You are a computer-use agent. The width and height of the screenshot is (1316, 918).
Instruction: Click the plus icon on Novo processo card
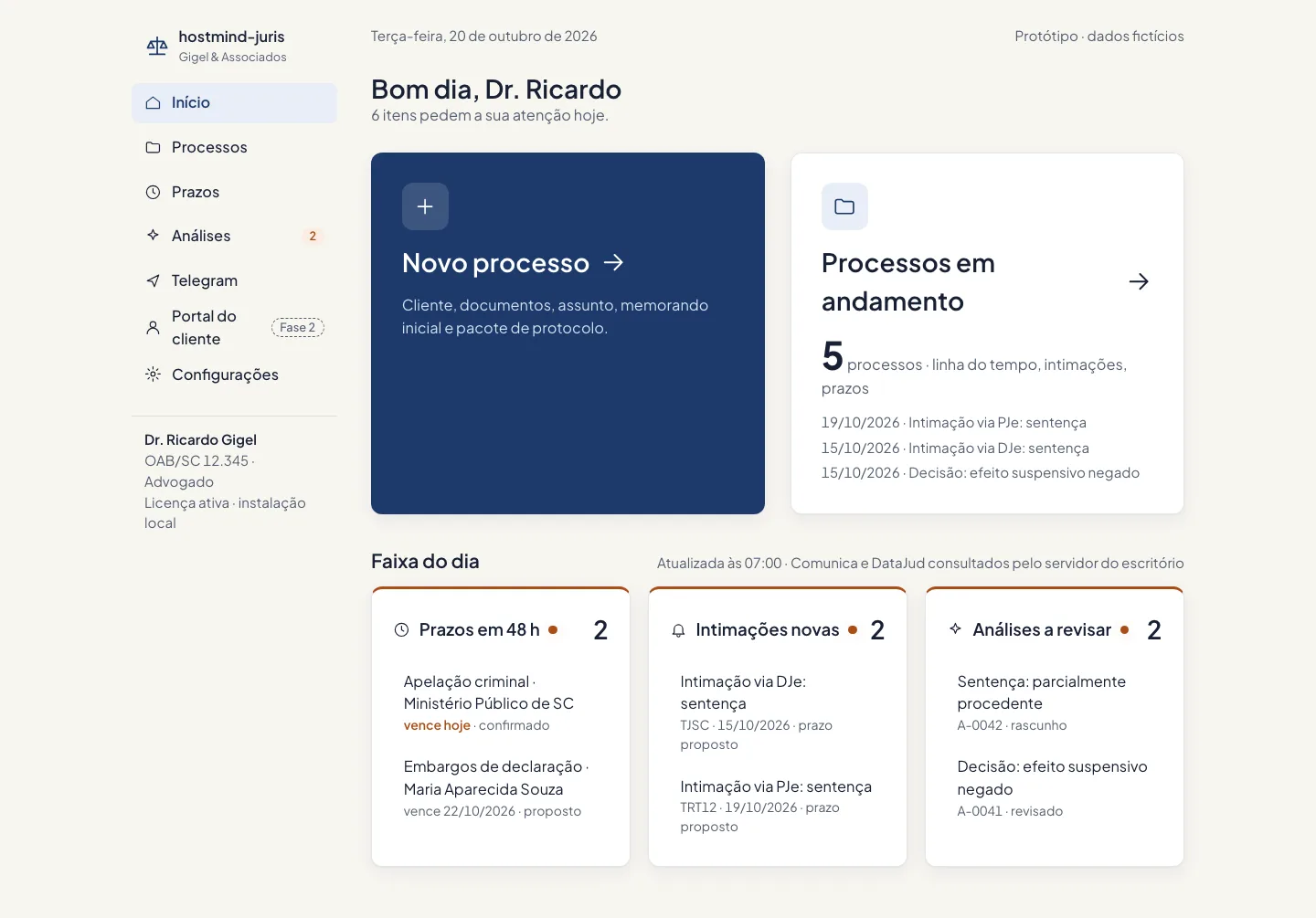tap(425, 206)
